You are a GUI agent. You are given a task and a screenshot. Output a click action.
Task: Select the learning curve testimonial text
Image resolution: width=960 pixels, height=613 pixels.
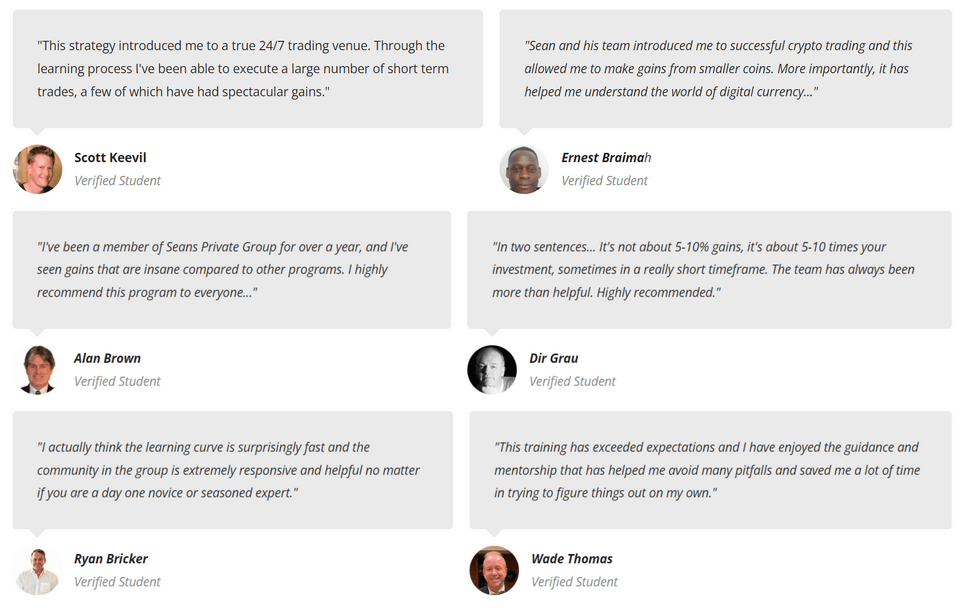pyautogui.click(x=229, y=470)
